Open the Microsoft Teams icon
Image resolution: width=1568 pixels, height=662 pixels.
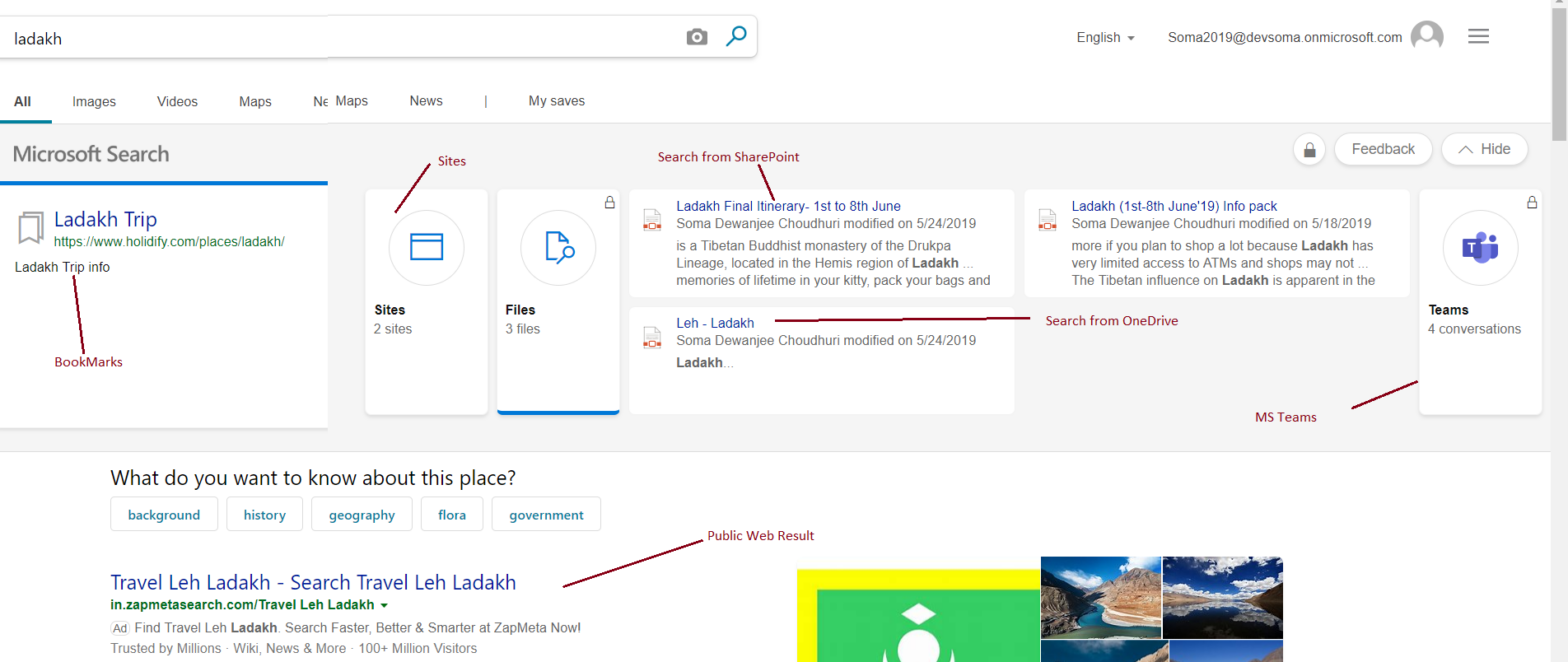1480,247
